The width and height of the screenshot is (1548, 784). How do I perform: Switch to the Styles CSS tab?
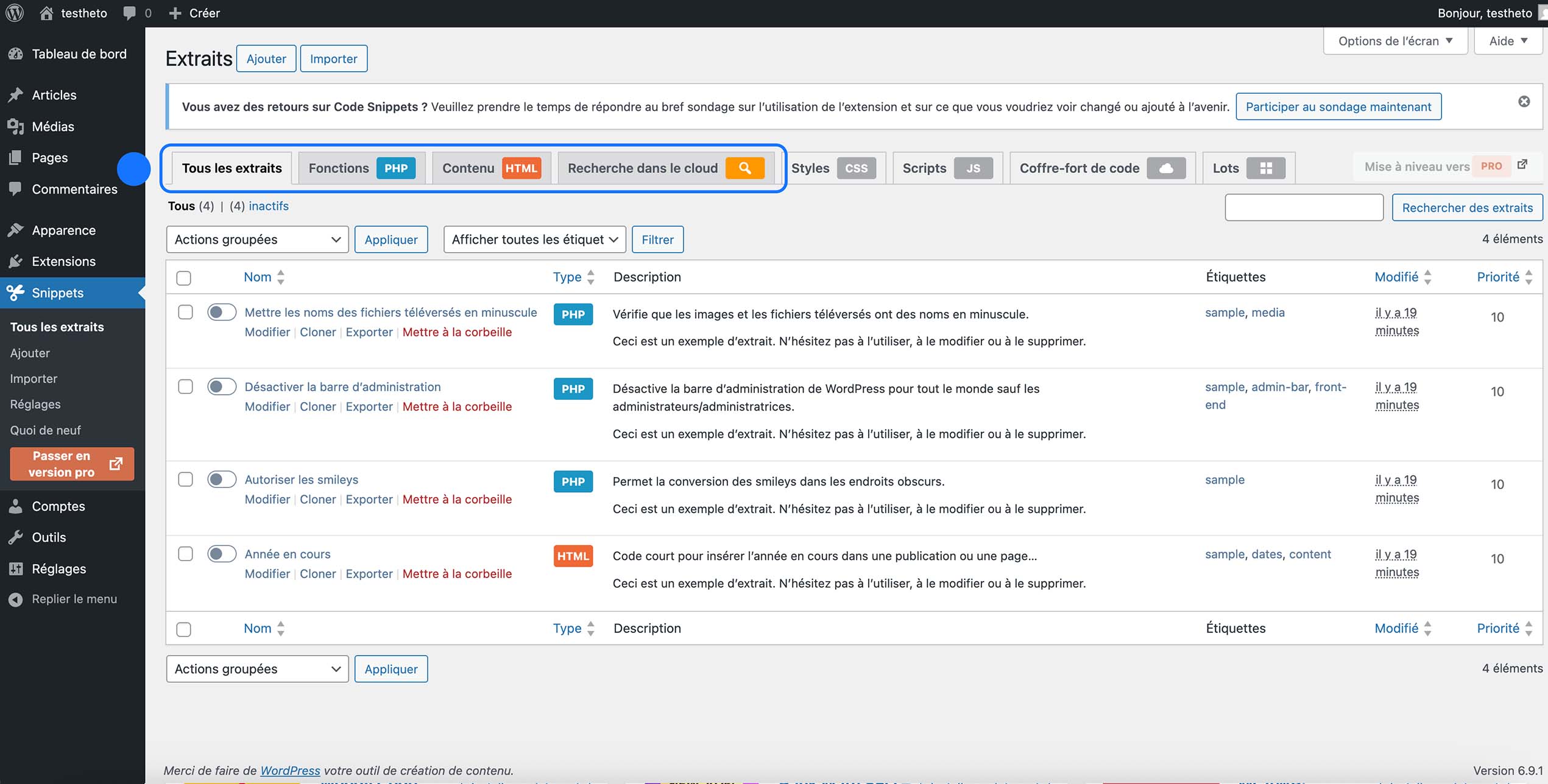pos(832,168)
